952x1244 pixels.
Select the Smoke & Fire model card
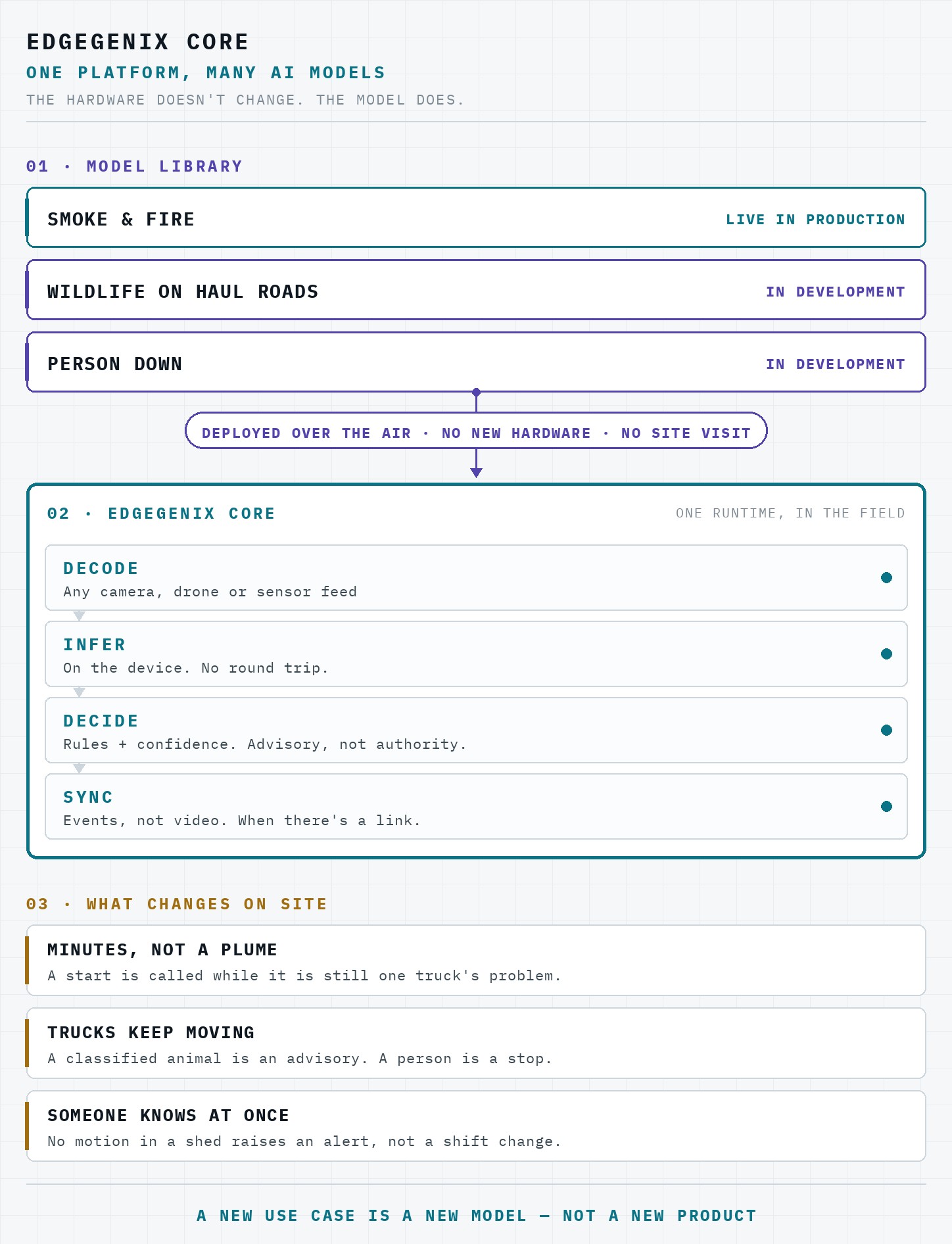[x=476, y=218]
